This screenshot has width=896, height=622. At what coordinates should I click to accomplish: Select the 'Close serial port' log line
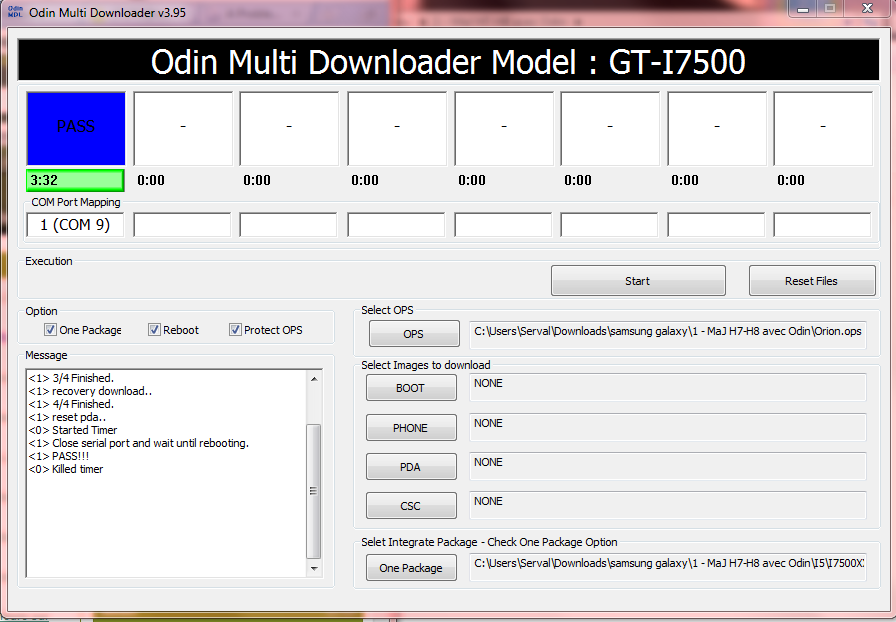tap(139, 443)
